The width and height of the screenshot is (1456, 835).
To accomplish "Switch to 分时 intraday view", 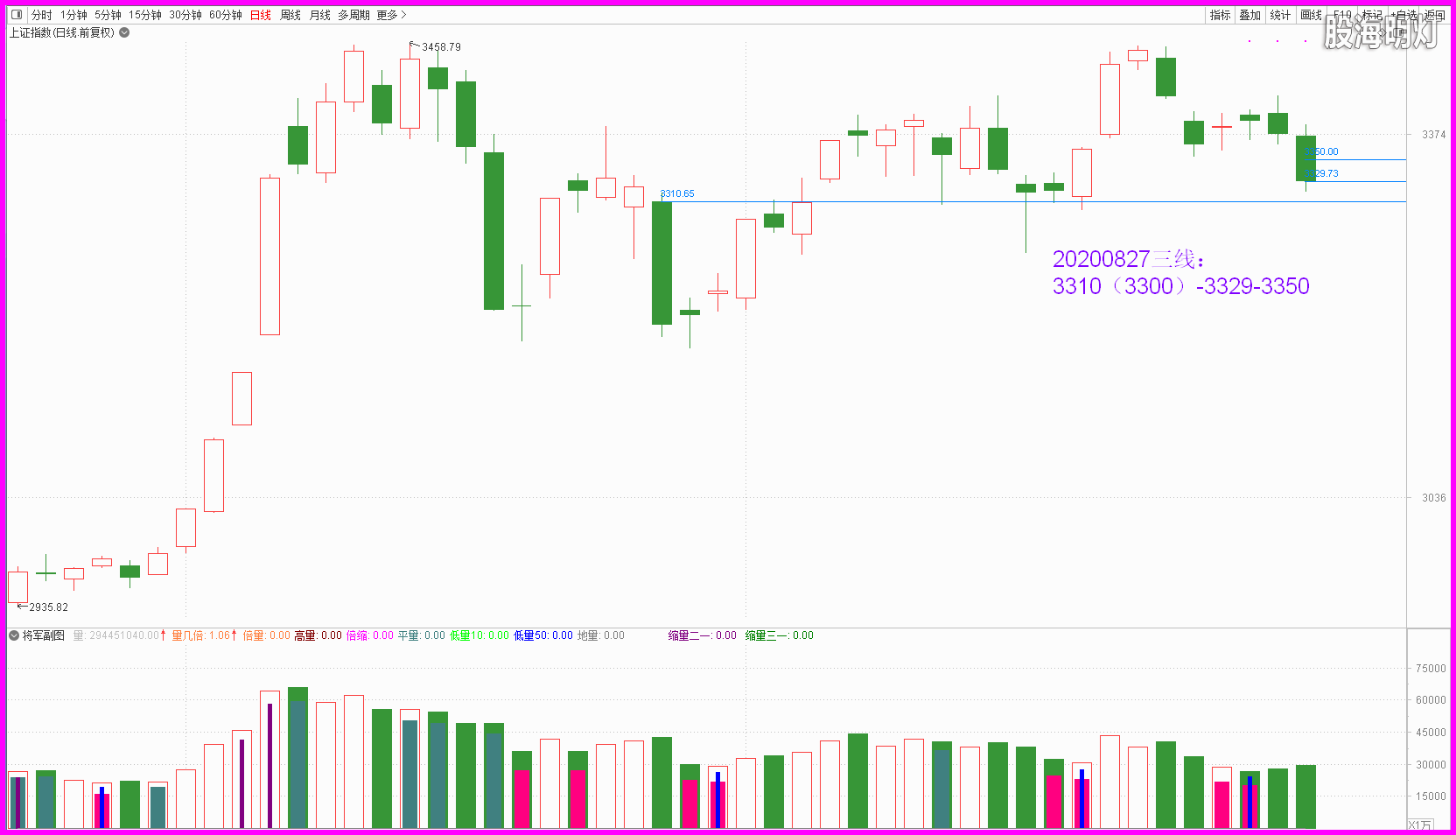I will (42, 15).
